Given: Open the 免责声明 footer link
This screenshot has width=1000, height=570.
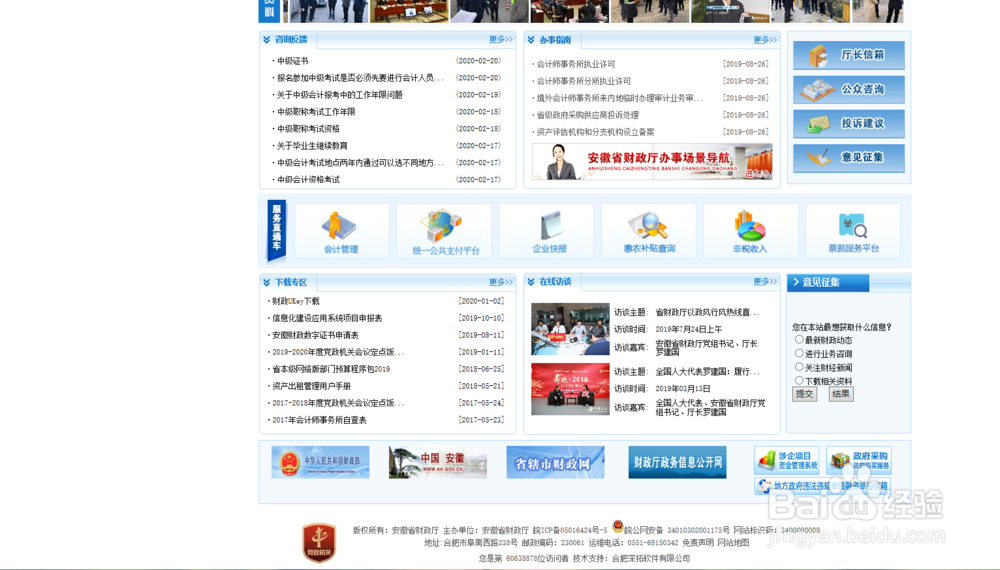Looking at the screenshot, I should 698,543.
